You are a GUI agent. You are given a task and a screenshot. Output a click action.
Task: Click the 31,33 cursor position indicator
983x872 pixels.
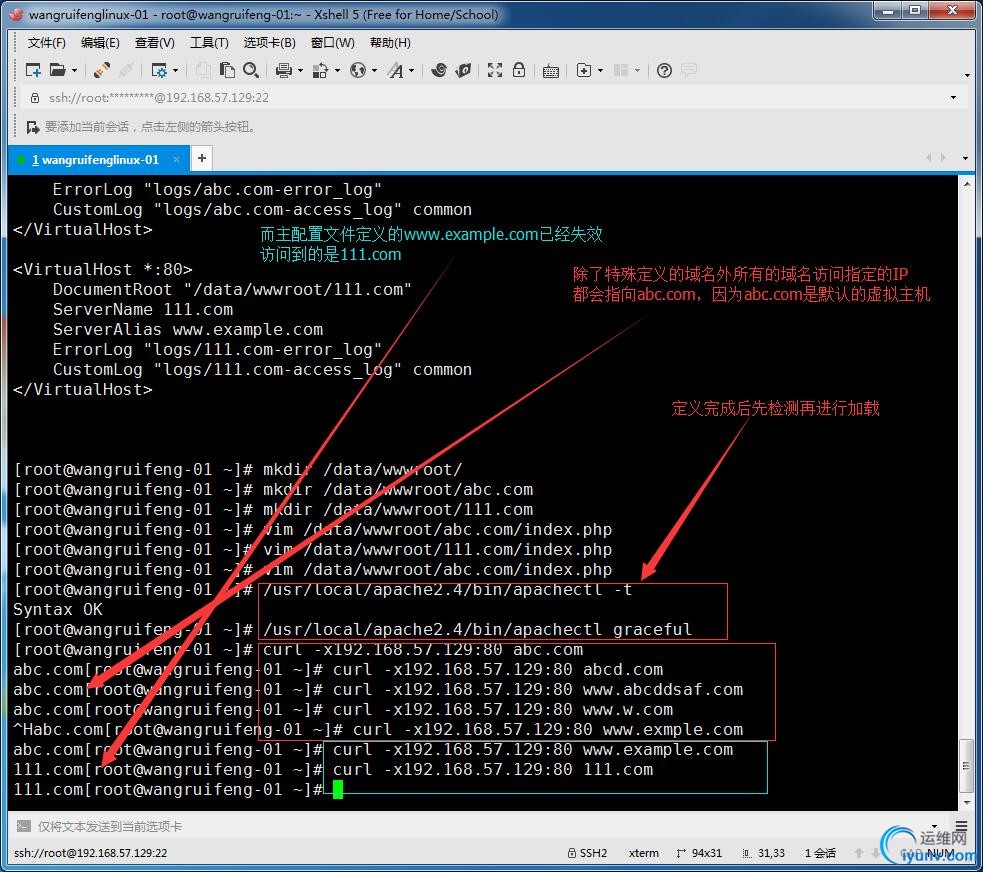pyautogui.click(x=764, y=853)
